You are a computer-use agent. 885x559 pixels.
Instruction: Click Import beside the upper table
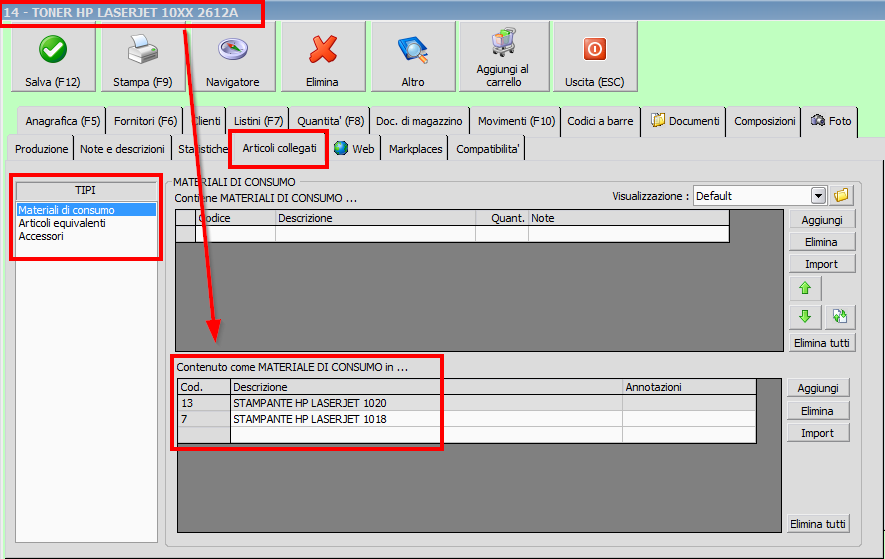click(822, 264)
